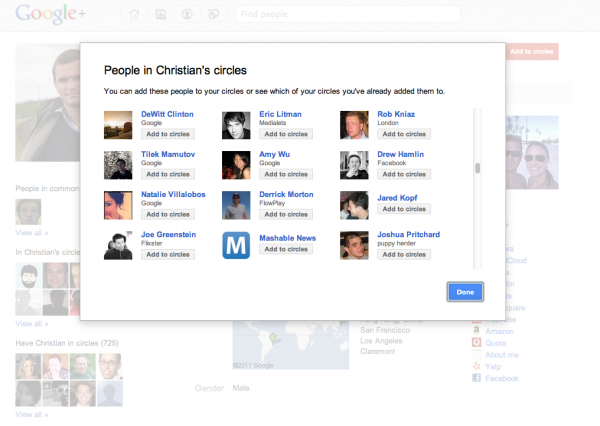Open View all under Have Christian in circles
Image resolution: width=600 pixels, height=426 pixels.
32,415
